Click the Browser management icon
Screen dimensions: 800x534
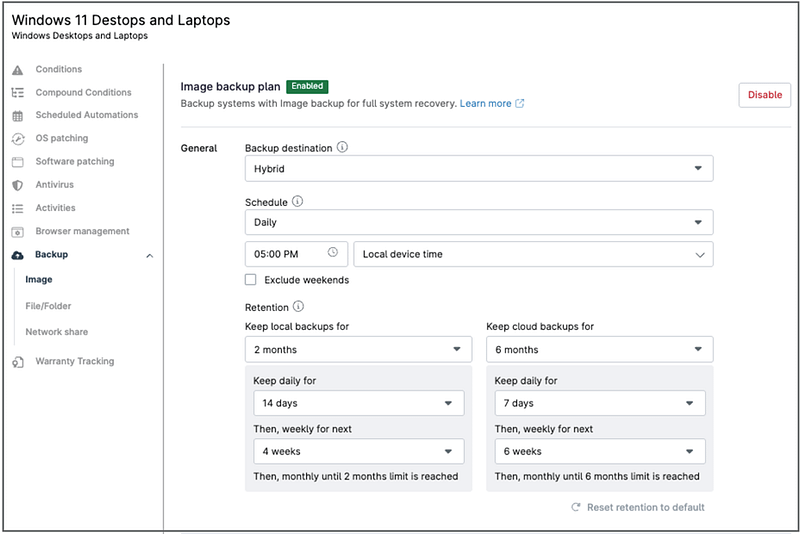17,232
